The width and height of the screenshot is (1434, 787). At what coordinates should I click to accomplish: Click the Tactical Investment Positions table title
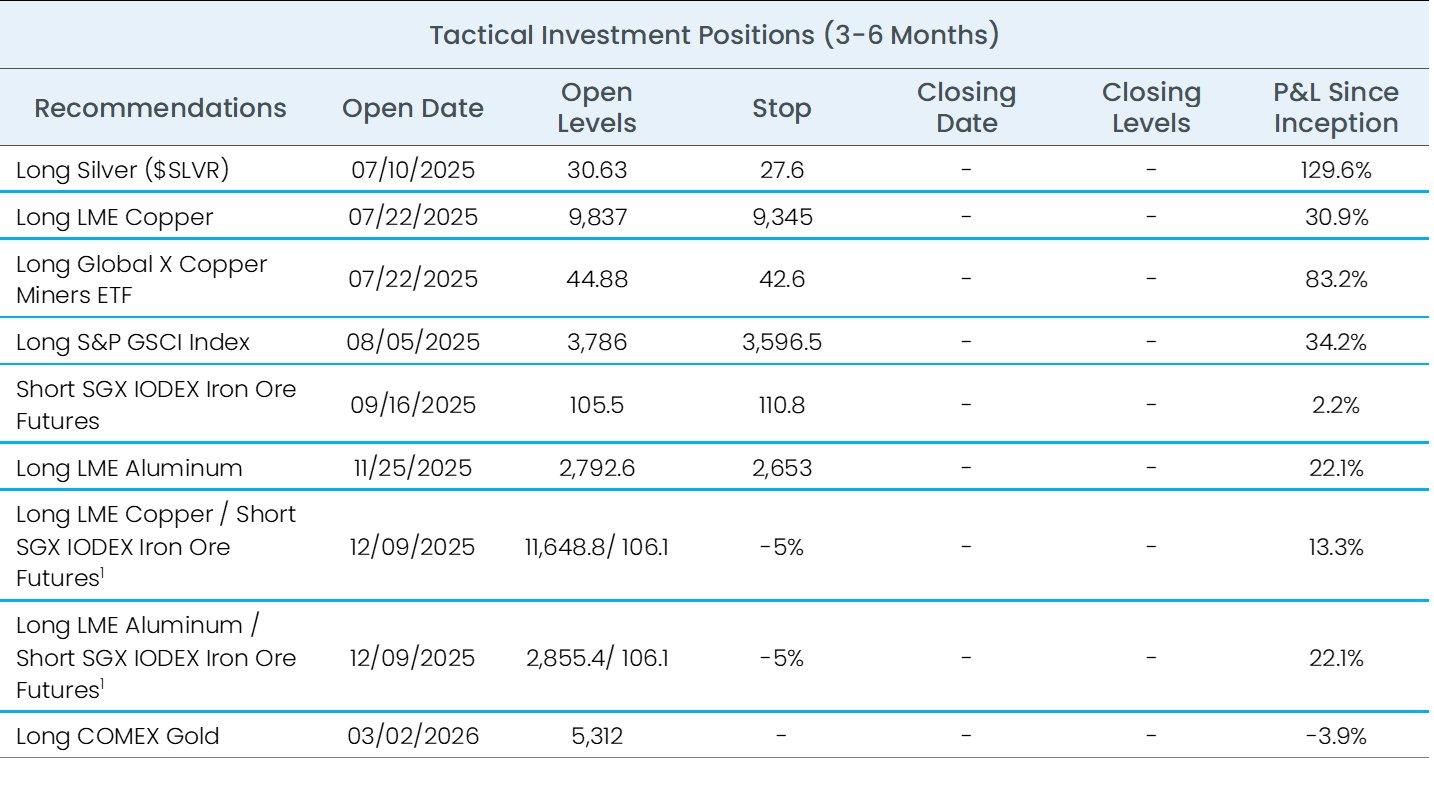[x=714, y=35]
